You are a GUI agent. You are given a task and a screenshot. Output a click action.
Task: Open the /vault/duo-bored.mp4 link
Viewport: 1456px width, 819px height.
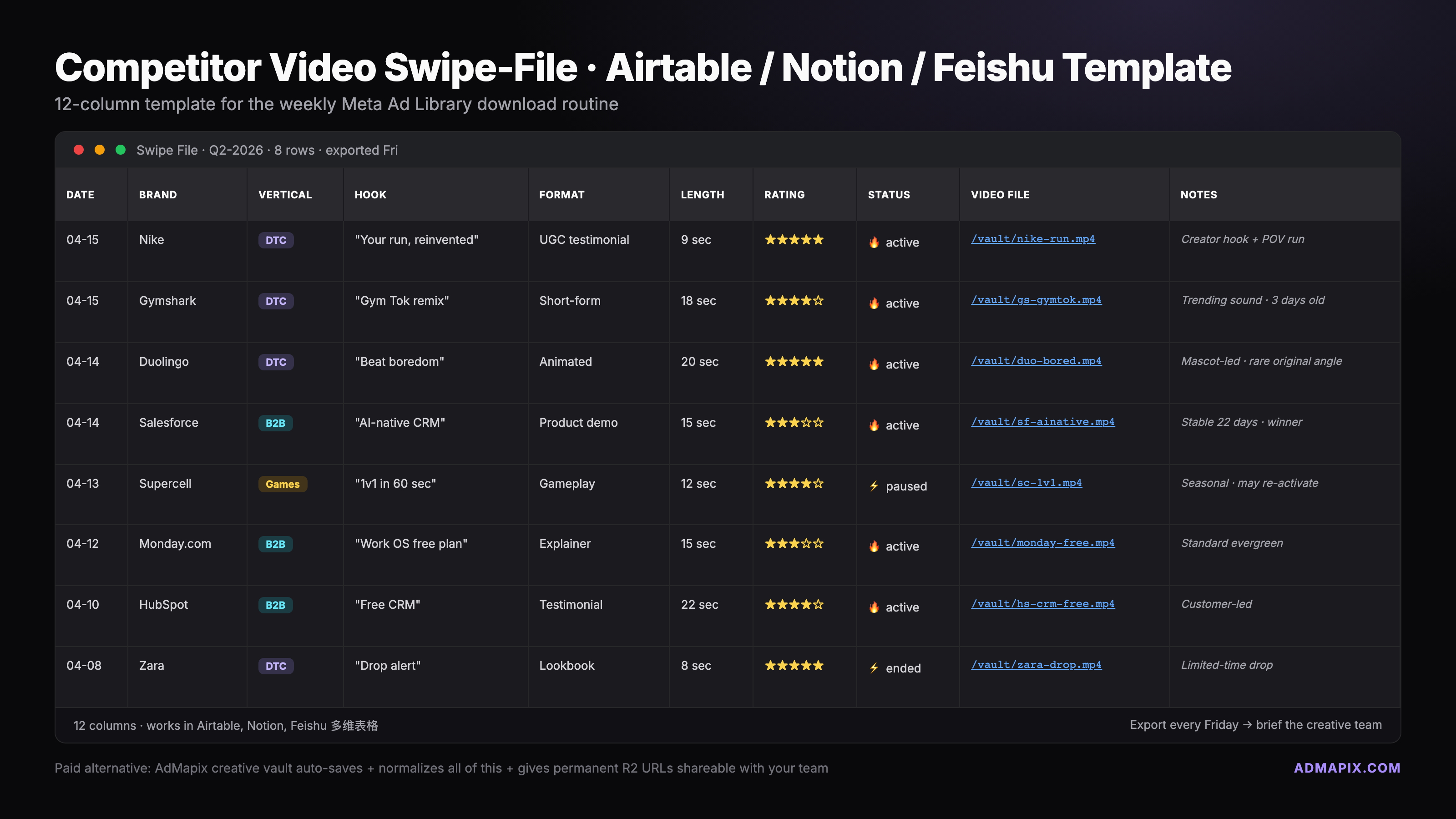(1036, 361)
